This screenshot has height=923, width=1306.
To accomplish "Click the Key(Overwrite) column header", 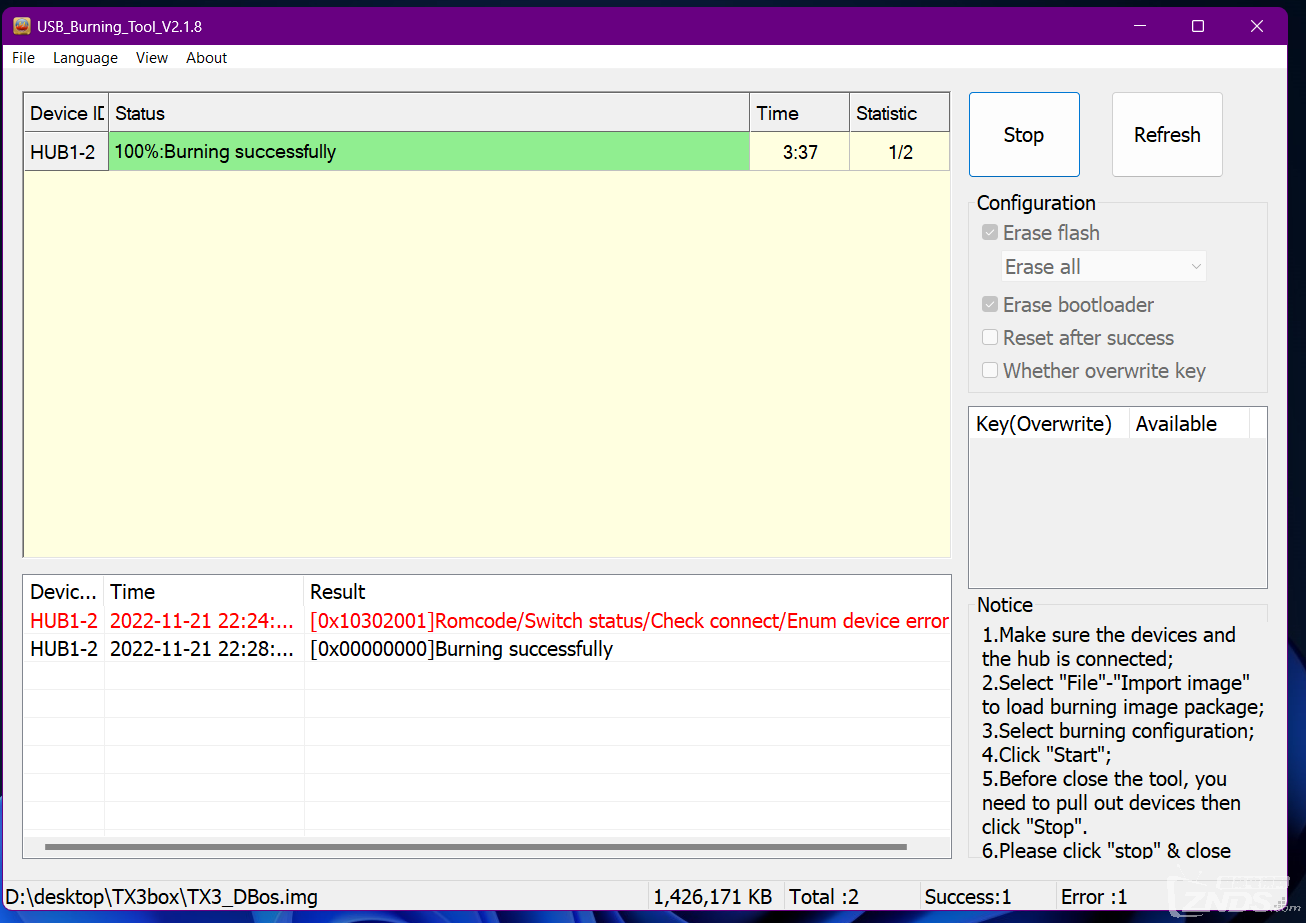I will pyautogui.click(x=1044, y=424).
